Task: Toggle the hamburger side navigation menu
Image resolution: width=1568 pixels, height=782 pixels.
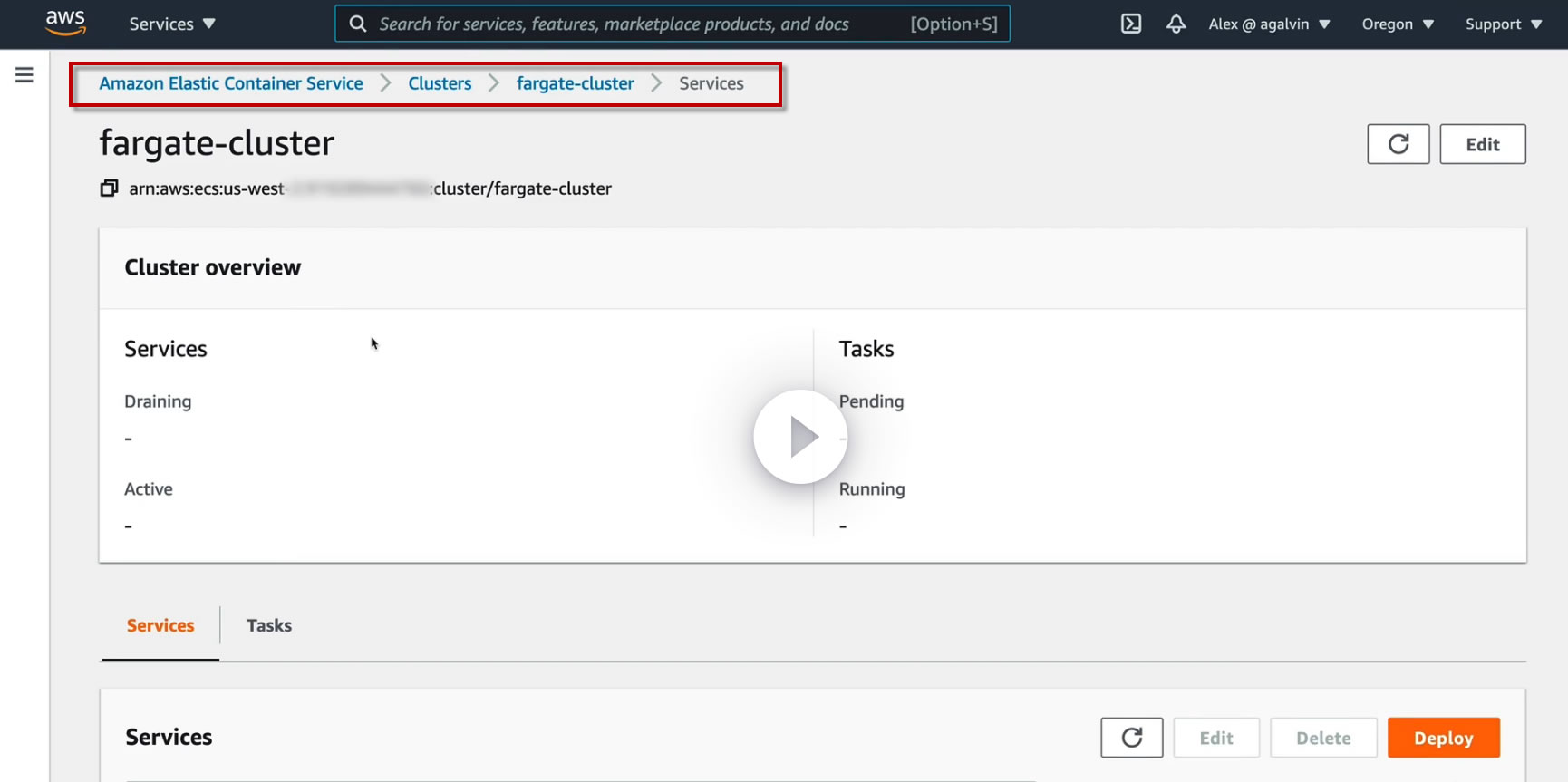Action: click(24, 75)
